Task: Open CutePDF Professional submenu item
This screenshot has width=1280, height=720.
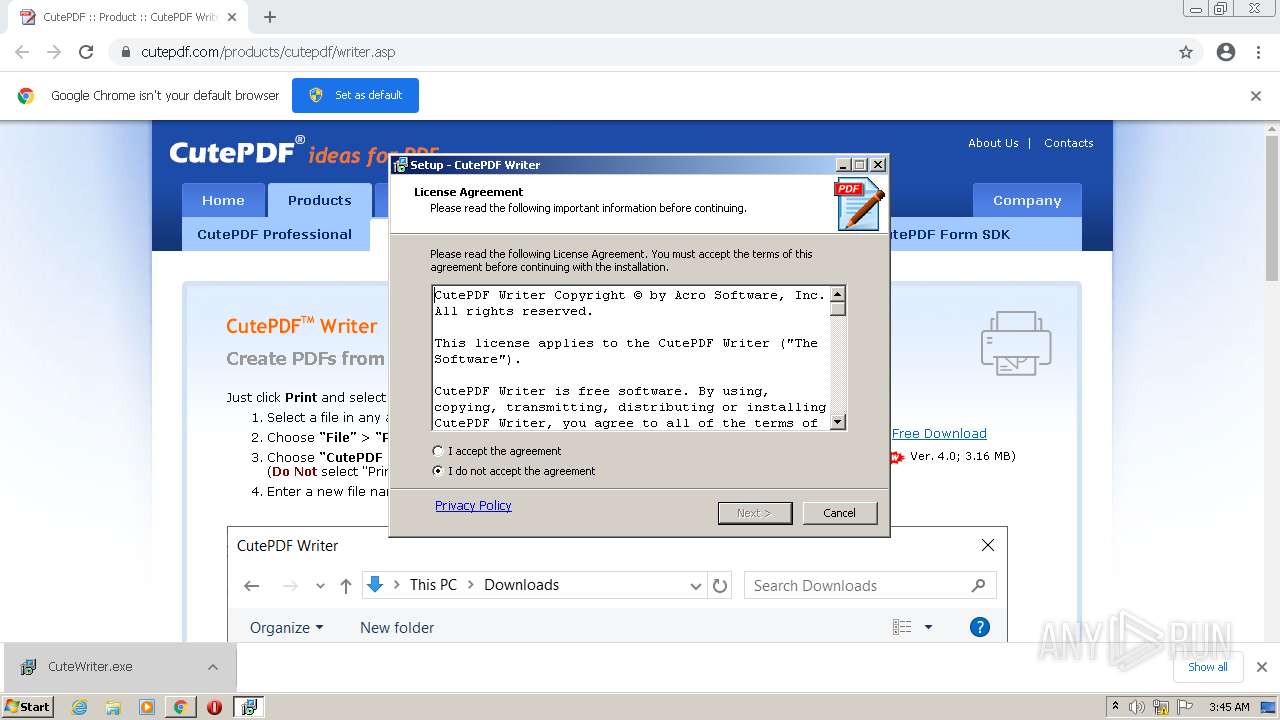Action: [274, 234]
